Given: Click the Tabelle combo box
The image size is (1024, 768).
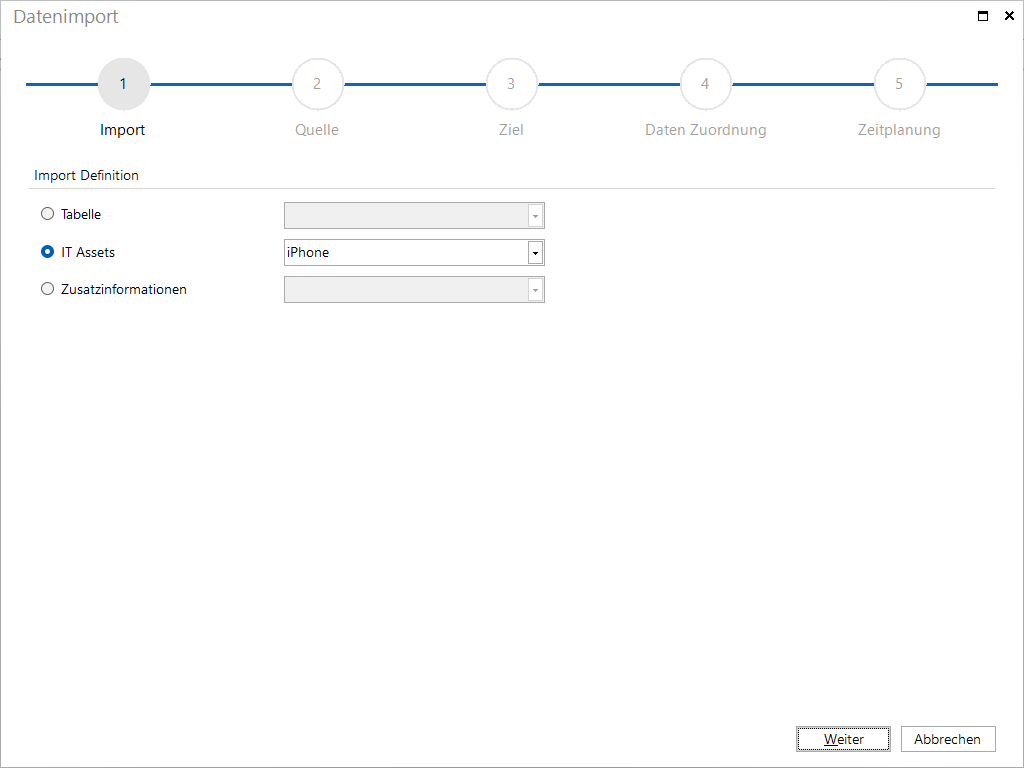Looking at the screenshot, I should (x=414, y=216).
